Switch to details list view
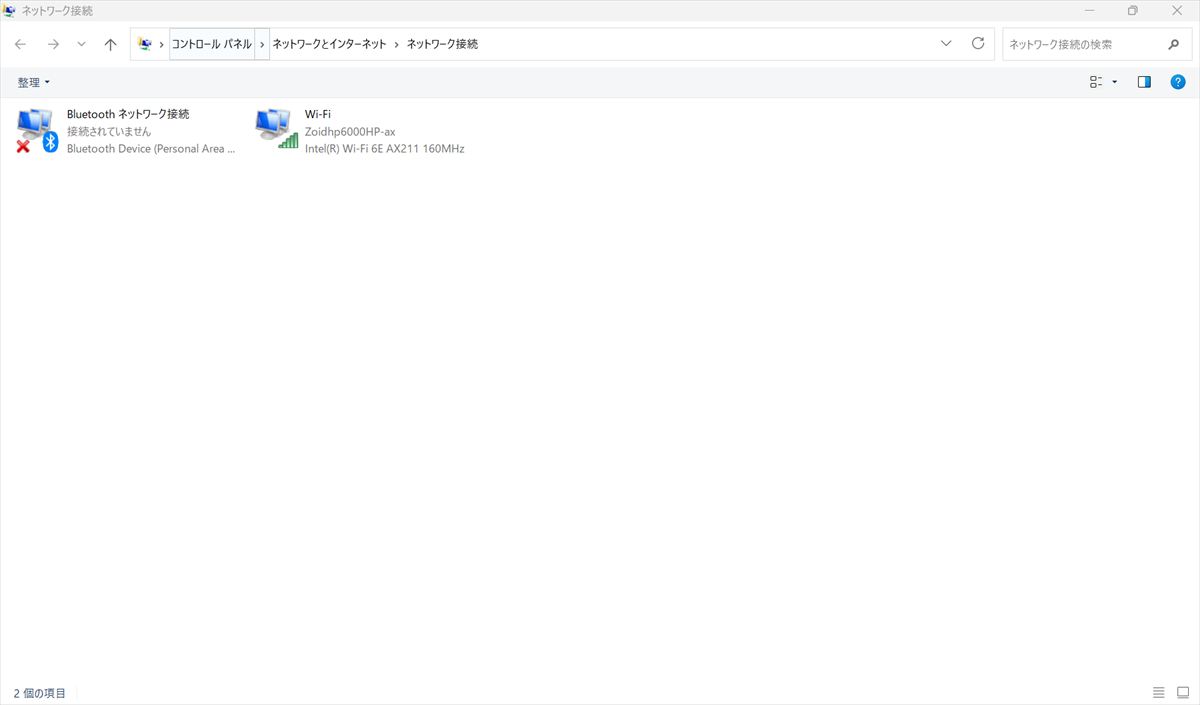The height and width of the screenshot is (705, 1200). [x=1158, y=692]
